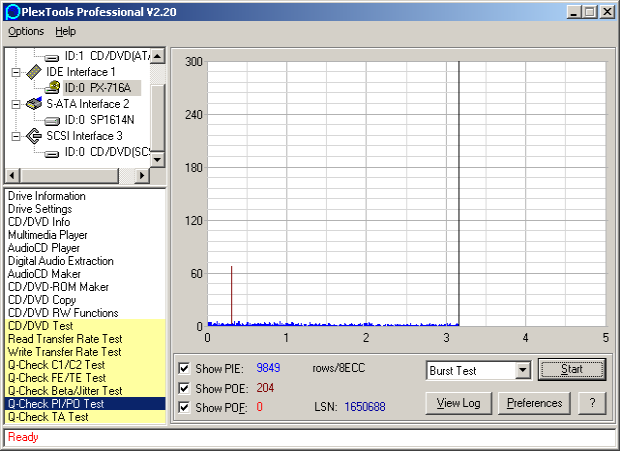The height and width of the screenshot is (451, 620).
Task: Open the Help menu
Action: click(65, 31)
